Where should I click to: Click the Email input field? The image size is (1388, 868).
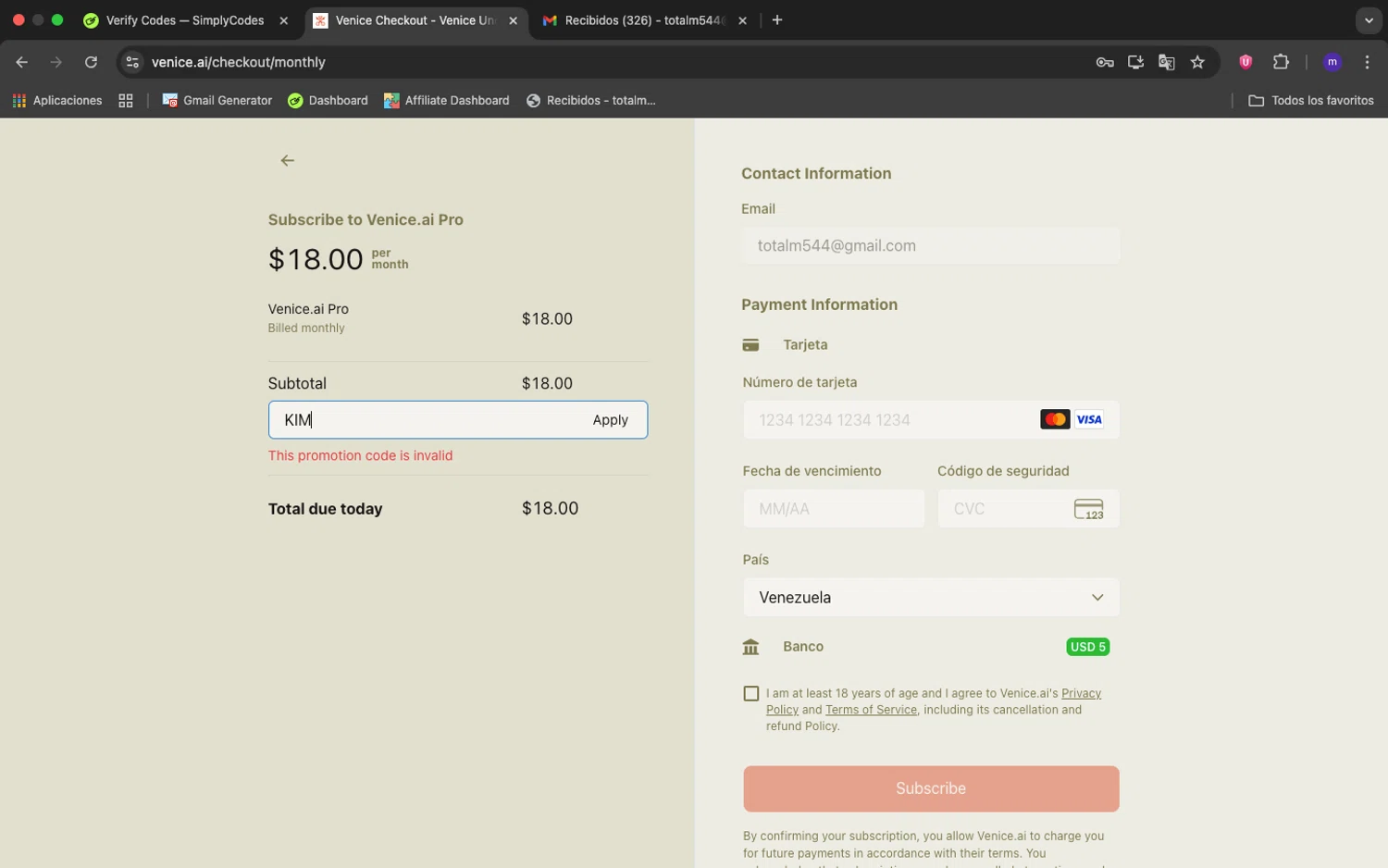coord(931,246)
